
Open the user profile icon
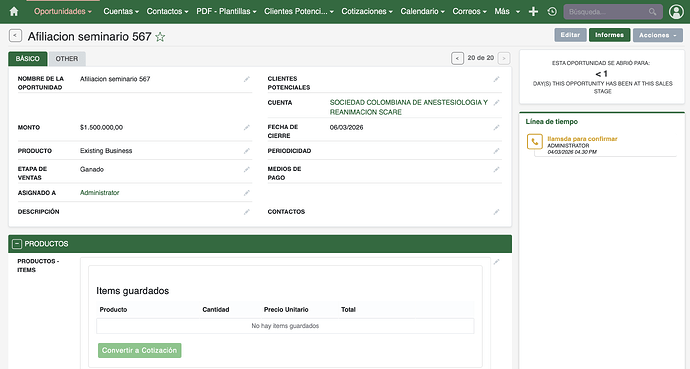coord(676,11)
